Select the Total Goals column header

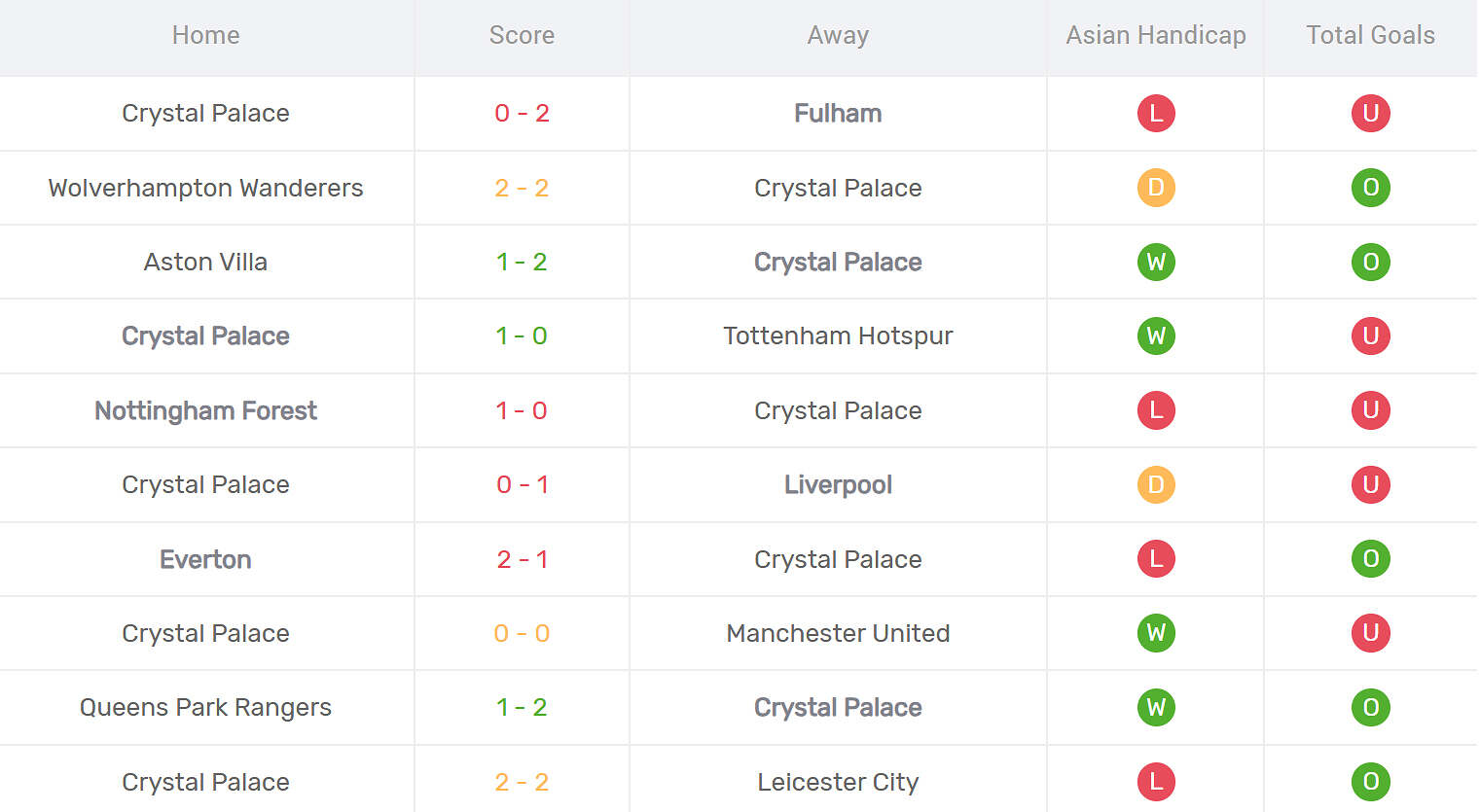[x=1370, y=36]
